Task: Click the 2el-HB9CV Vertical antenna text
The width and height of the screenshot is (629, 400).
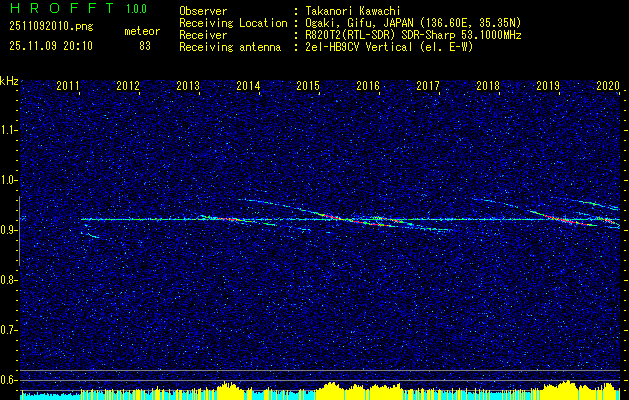Action: point(389,47)
